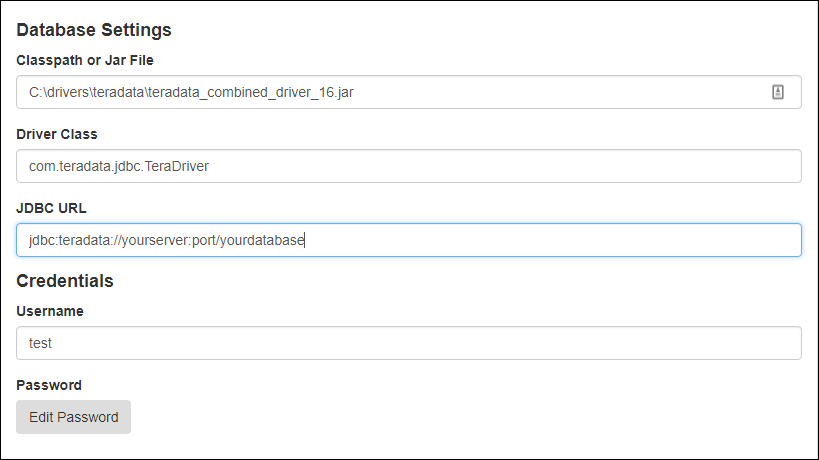This screenshot has width=819, height=460.
Task: Click the word 'yourserver' in the JDBC URL
Action: (x=155, y=240)
